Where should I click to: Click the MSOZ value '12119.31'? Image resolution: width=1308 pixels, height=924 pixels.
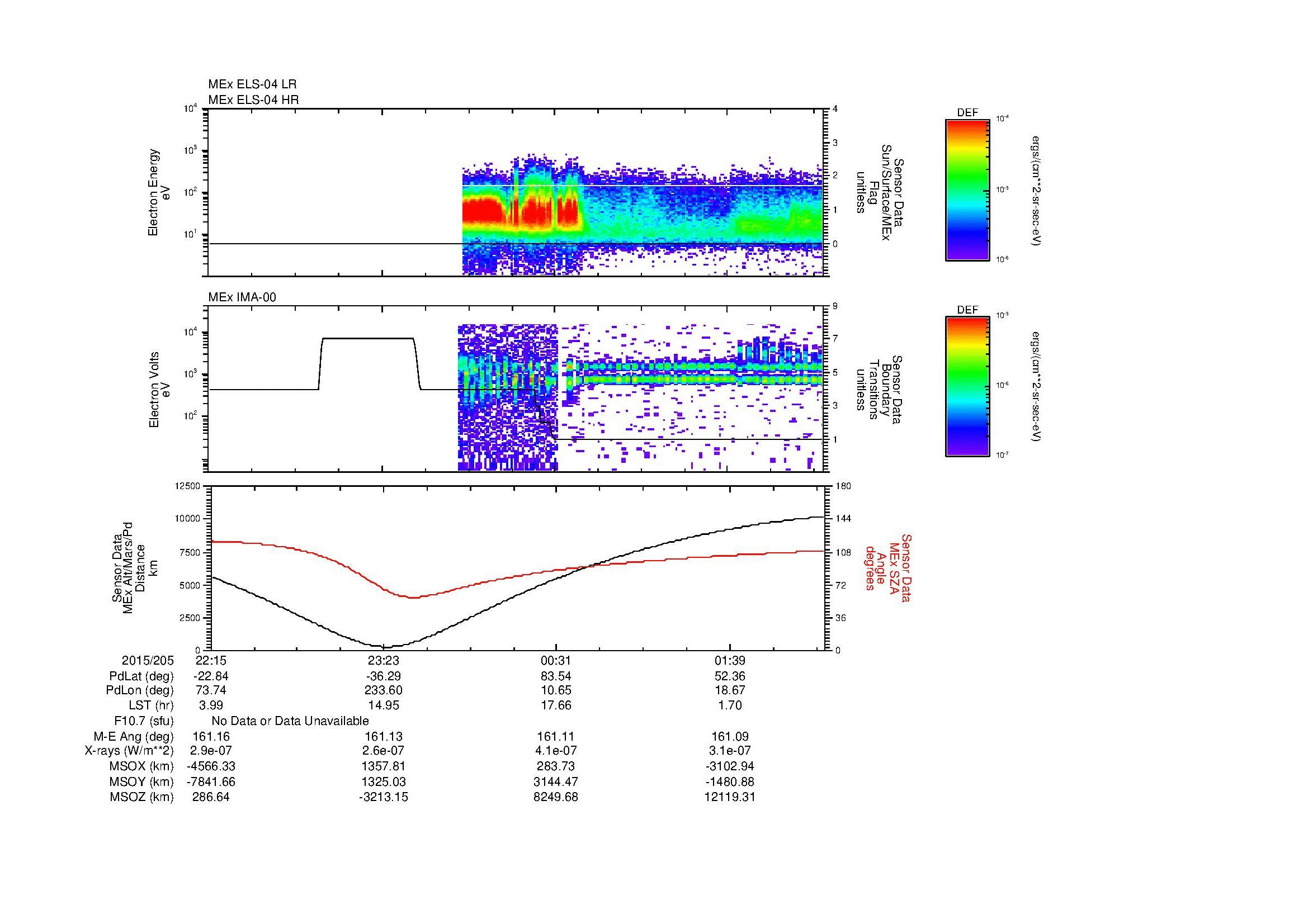pyautogui.click(x=730, y=797)
